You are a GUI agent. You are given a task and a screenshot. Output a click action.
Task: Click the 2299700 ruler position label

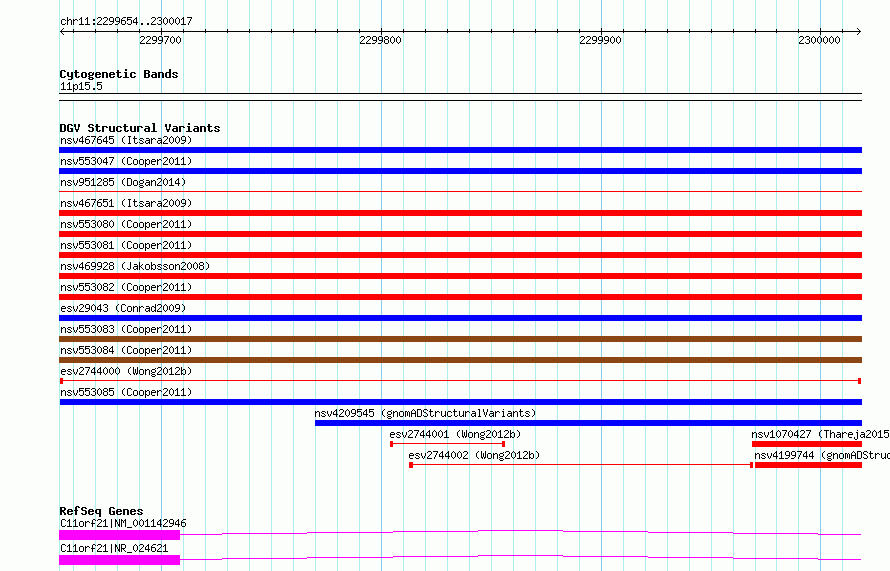[160, 40]
